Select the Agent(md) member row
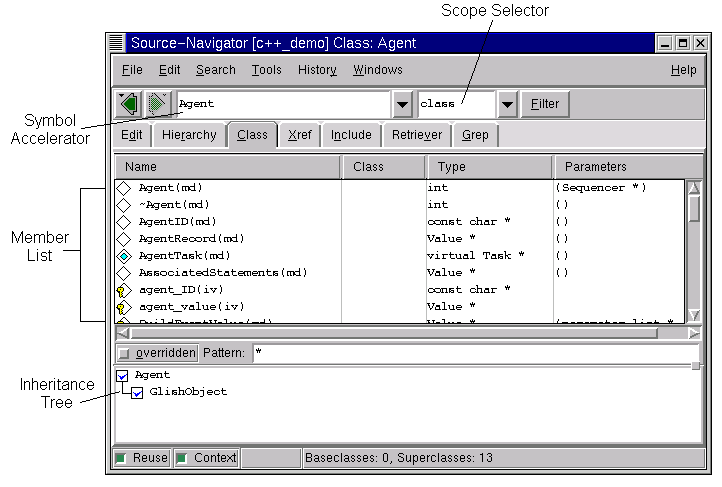This screenshot has height=487, width=722. coord(400,188)
